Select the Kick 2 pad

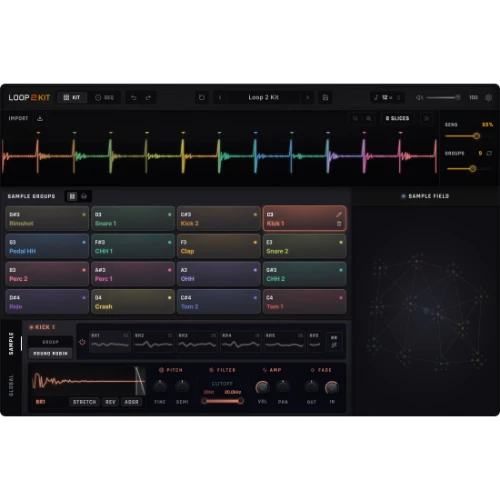pyautogui.click(x=219, y=219)
